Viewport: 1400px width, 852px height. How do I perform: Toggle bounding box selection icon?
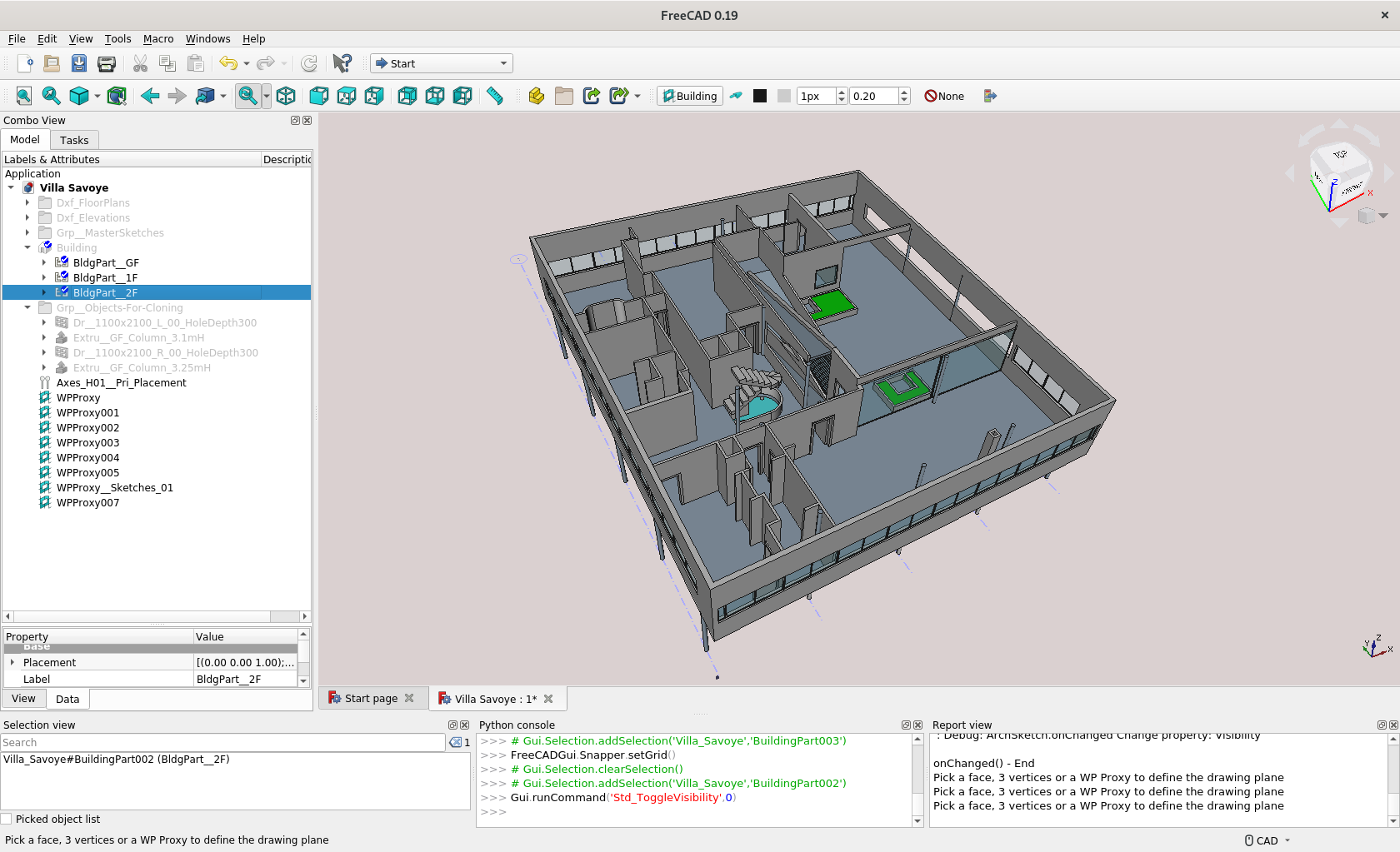117,96
